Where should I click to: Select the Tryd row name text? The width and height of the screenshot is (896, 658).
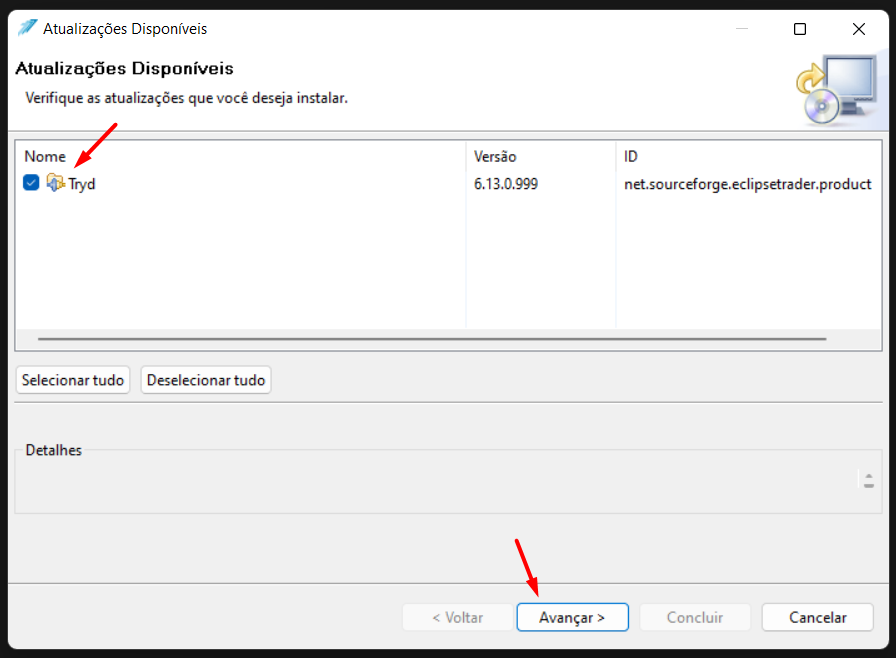82,184
